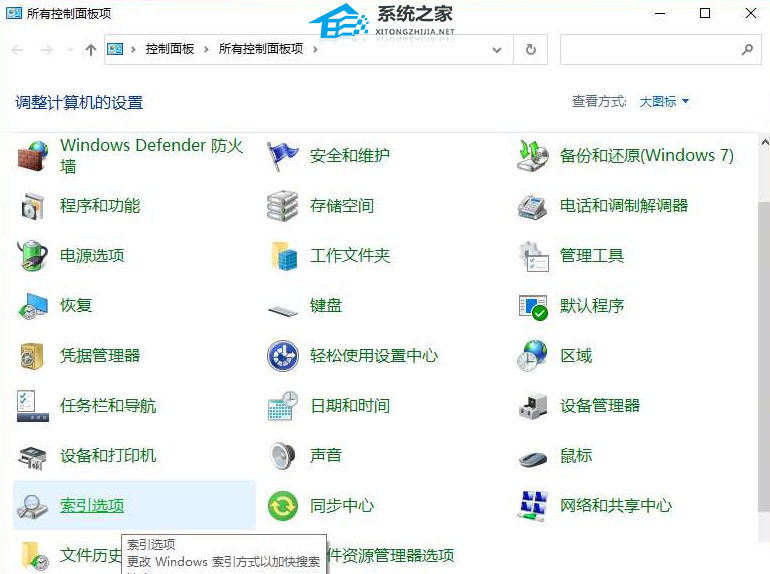The width and height of the screenshot is (770, 574).
Task: Expand the chevron after the address bar Control Panel icon
Action: coord(133,49)
